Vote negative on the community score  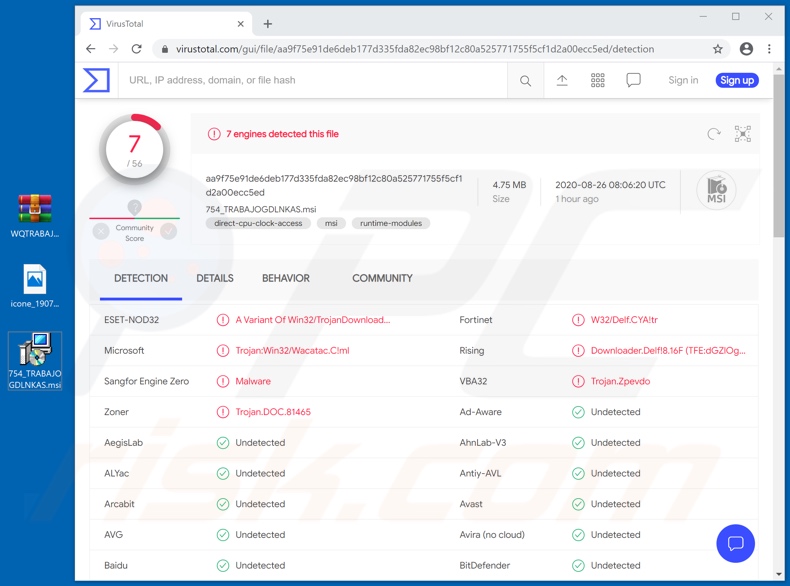point(101,231)
